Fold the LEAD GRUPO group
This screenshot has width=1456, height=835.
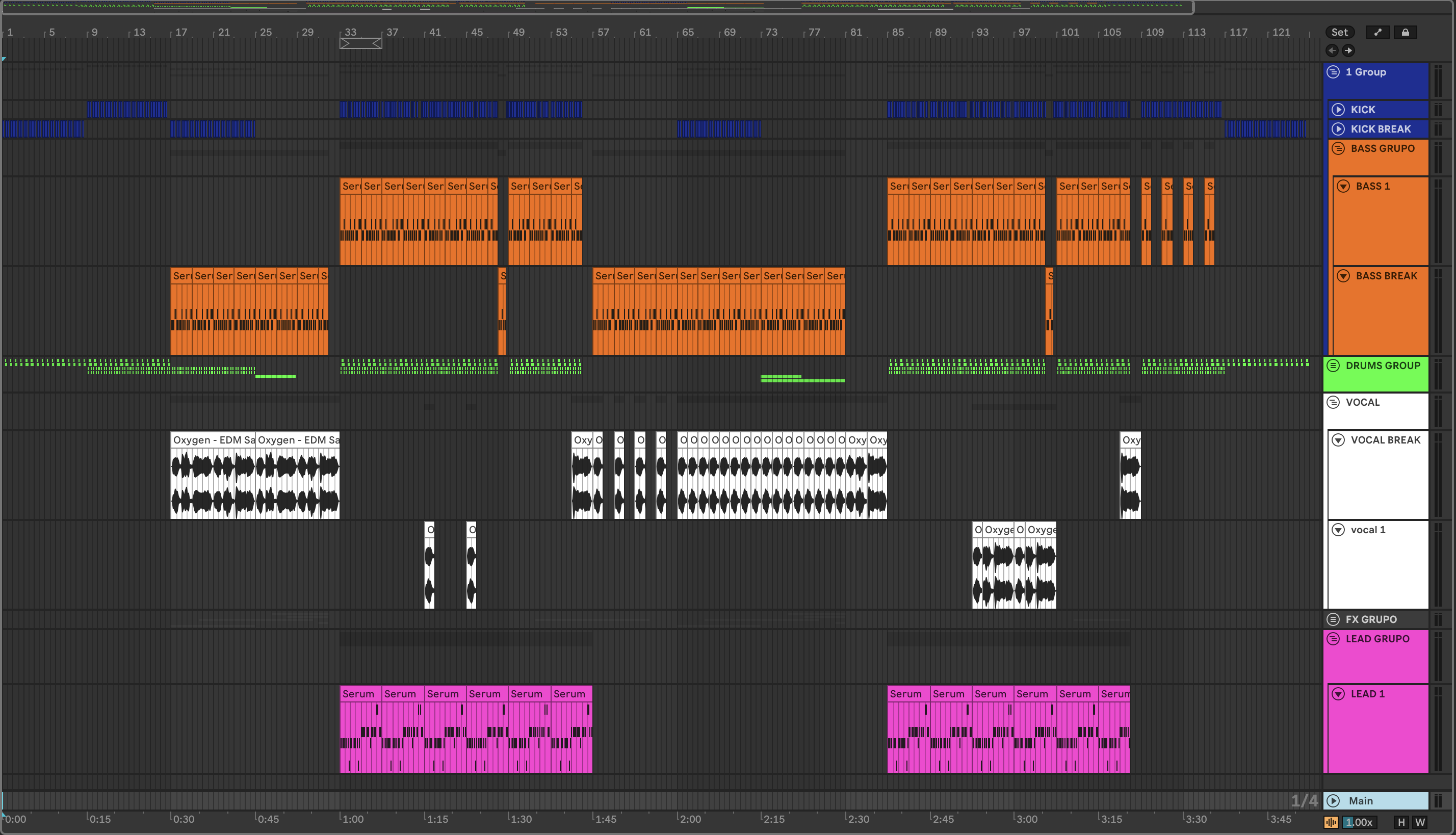(1333, 639)
